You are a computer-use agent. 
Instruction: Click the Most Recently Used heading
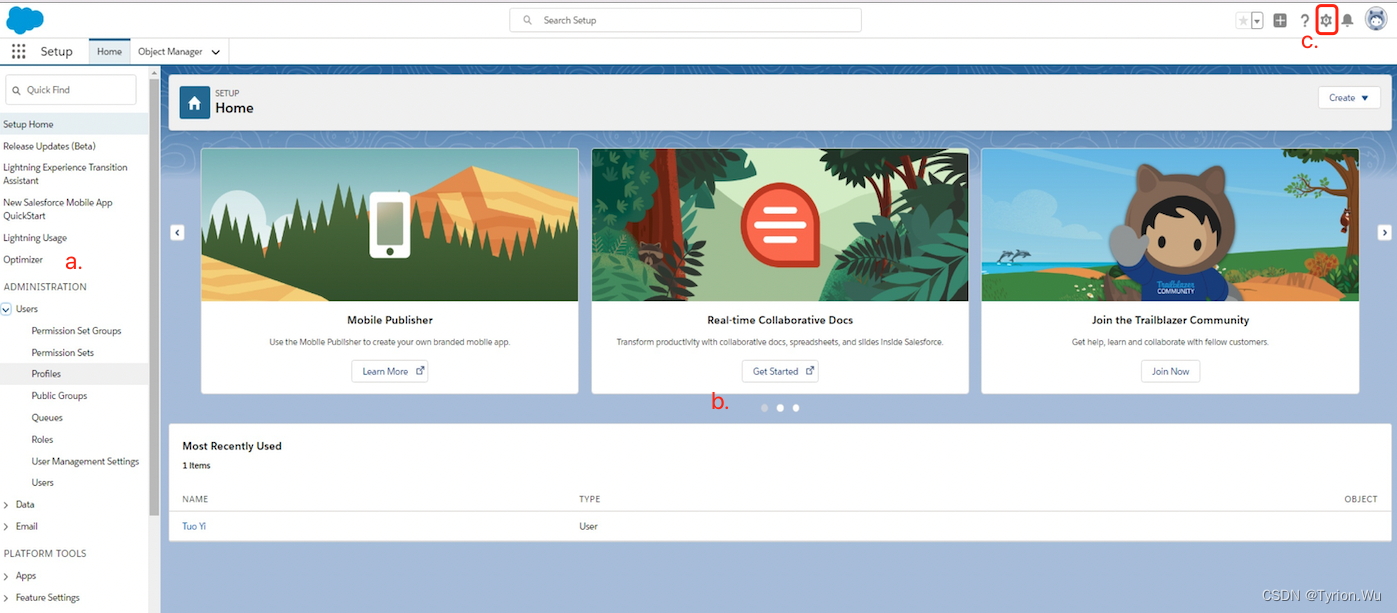coord(232,446)
